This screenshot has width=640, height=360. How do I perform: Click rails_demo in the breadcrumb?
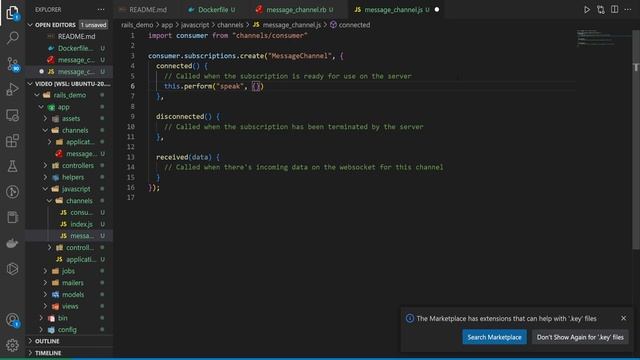click(137, 25)
